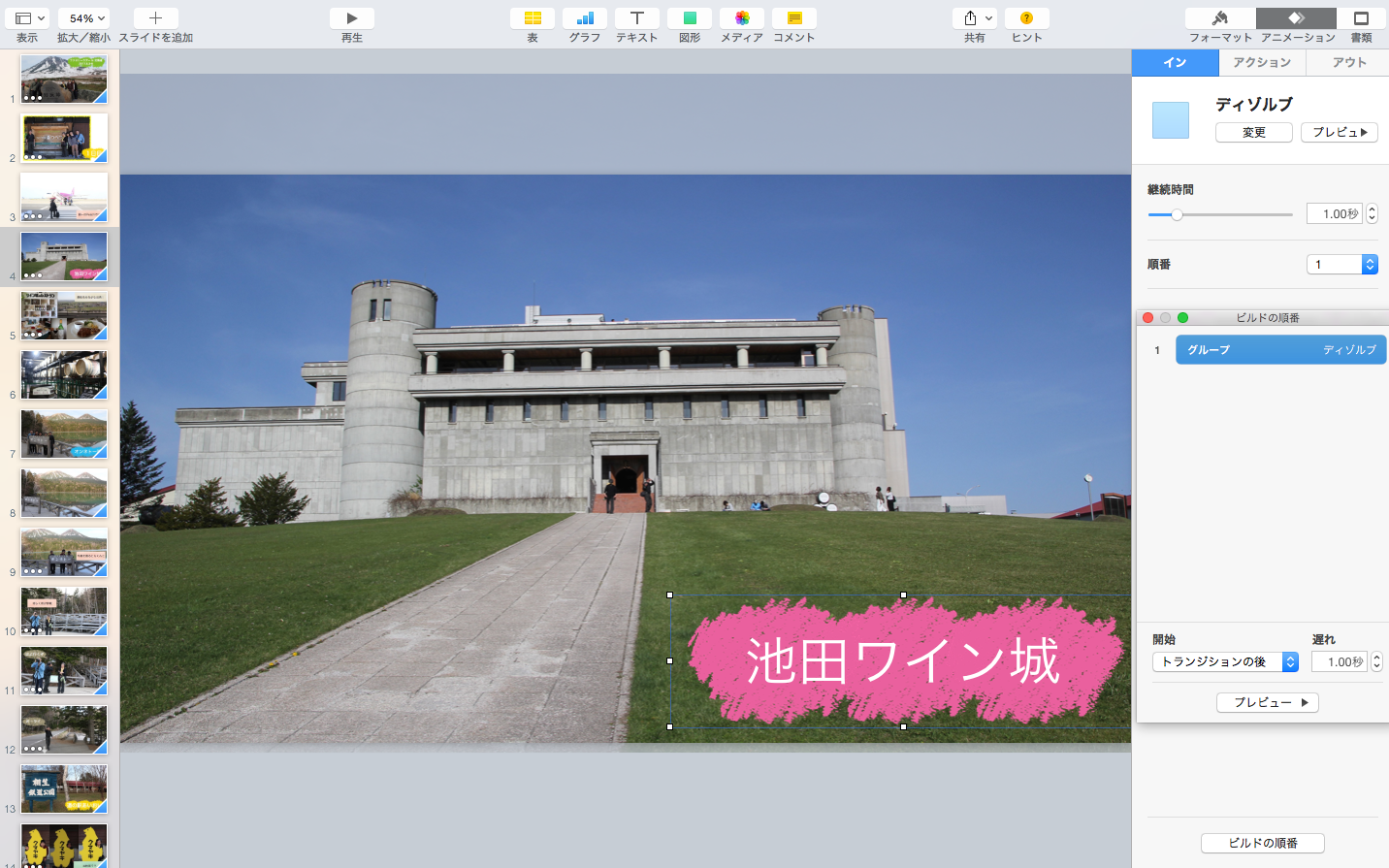Open the メディア media browser icon
1389x868 pixels.
pos(742,18)
